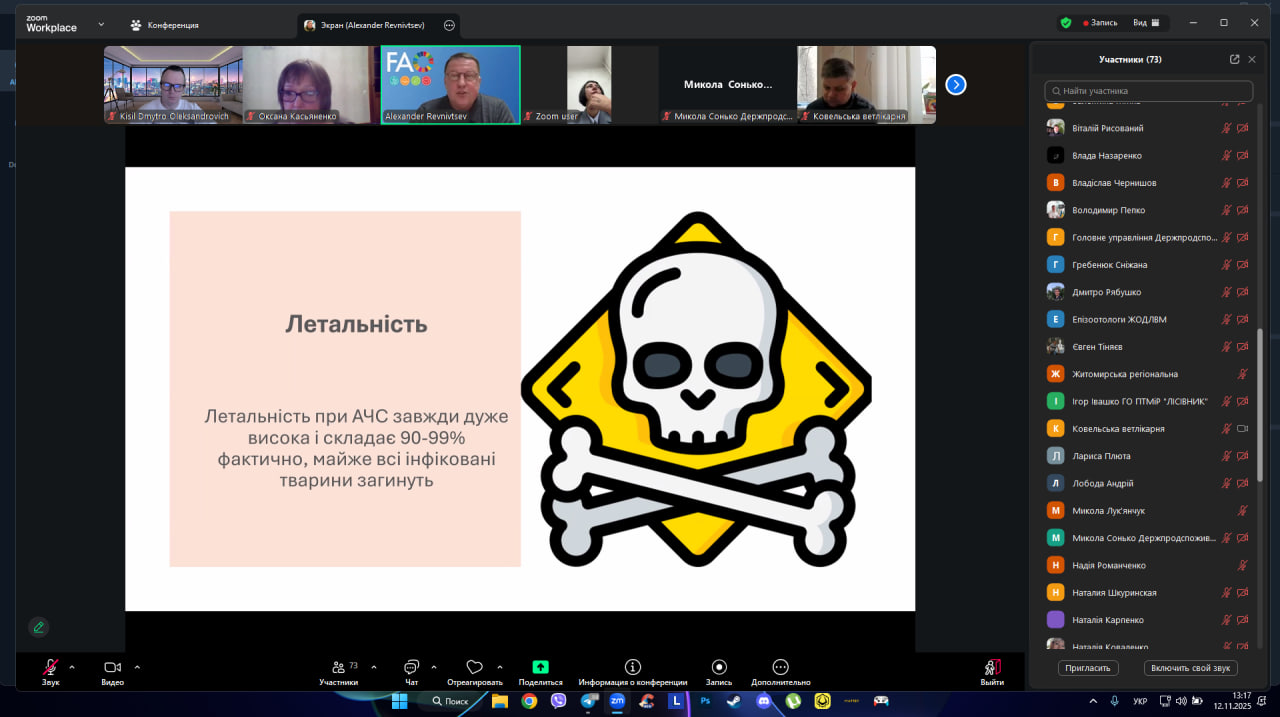This screenshot has height=717, width=1280.
Task: Click the Record (Запись) toolbar icon
Action: coord(719,668)
